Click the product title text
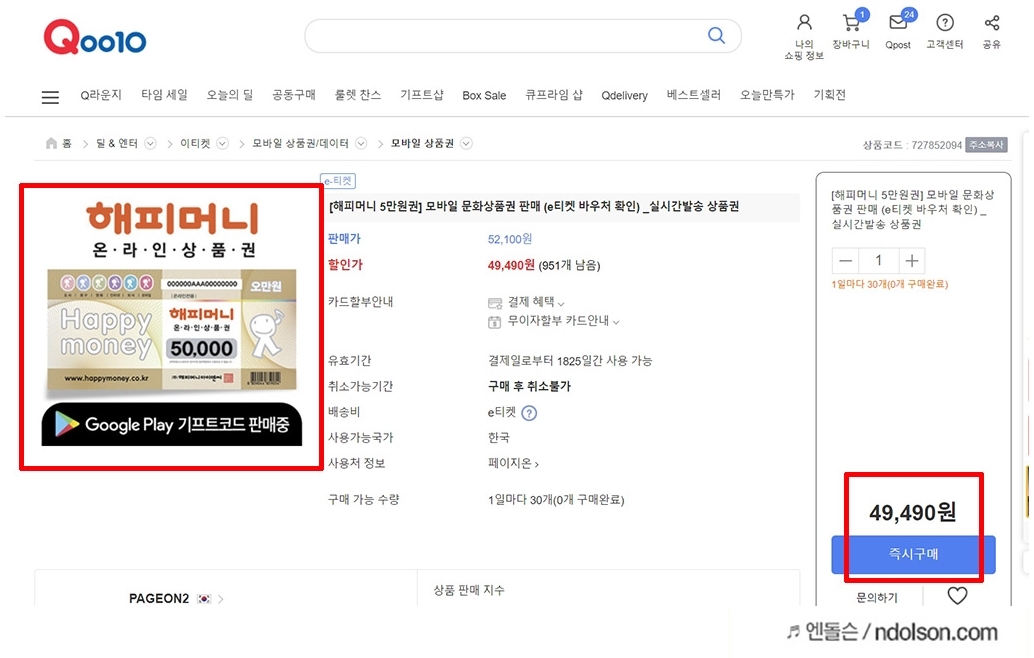 click(533, 206)
